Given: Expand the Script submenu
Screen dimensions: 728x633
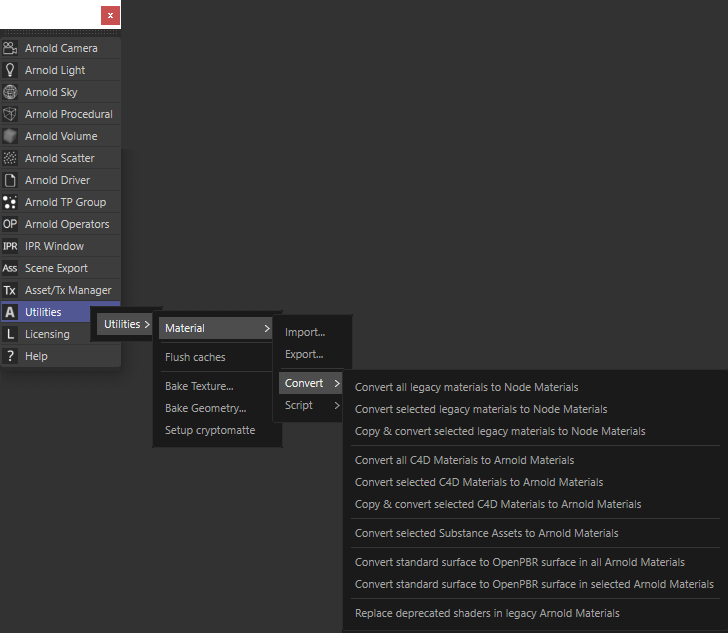Looking at the screenshot, I should coord(311,405).
